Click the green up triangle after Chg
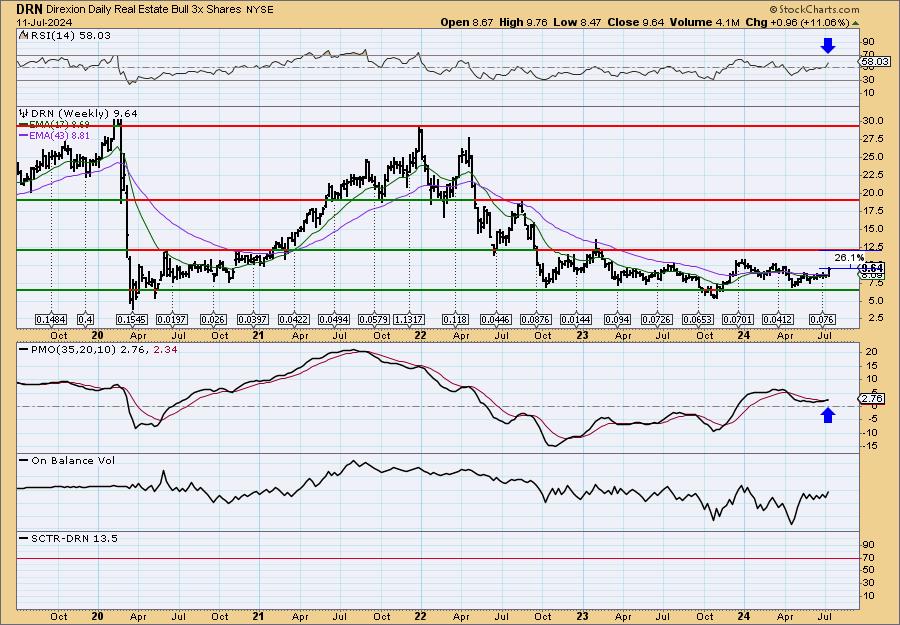Screen dimensions: 900x625 (856, 23)
